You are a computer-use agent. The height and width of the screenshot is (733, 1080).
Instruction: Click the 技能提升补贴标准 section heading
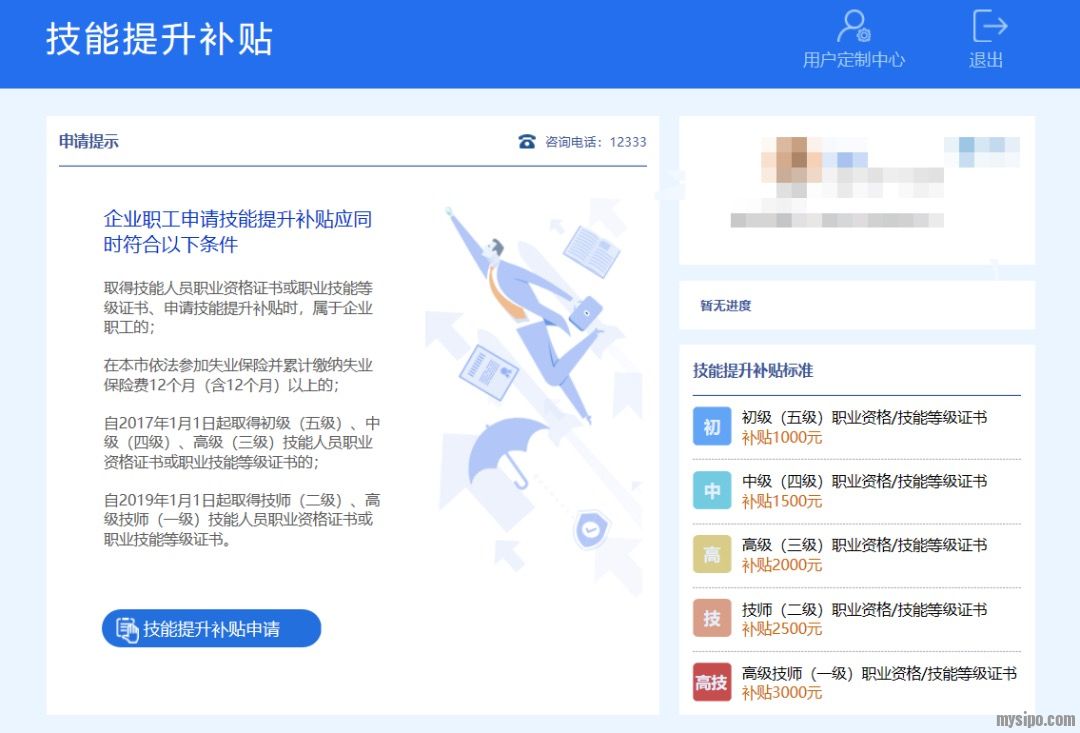pos(753,371)
